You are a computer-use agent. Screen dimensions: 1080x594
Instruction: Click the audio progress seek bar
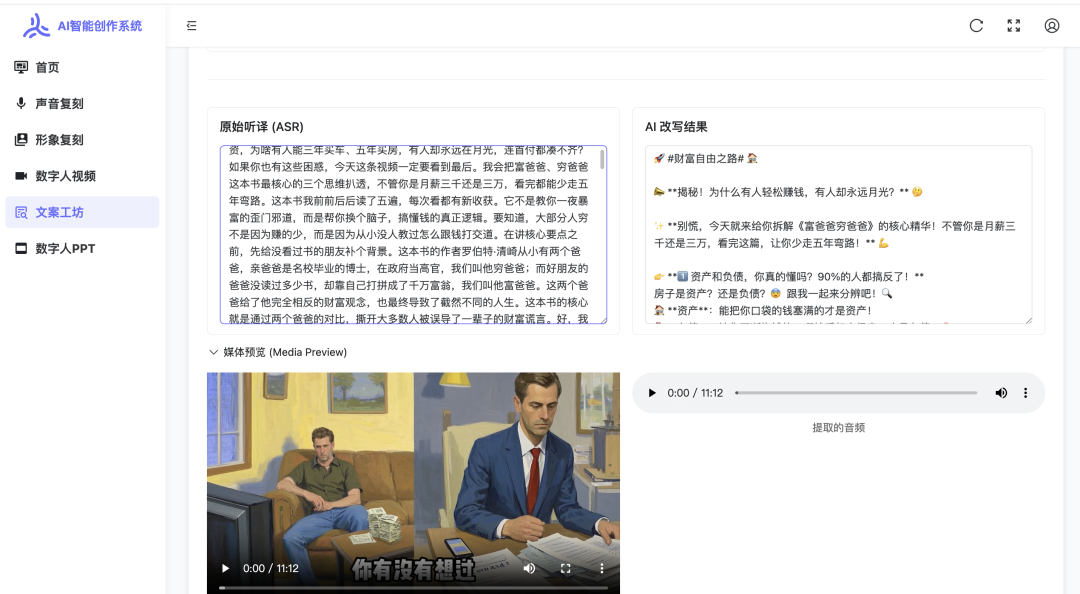click(857, 393)
